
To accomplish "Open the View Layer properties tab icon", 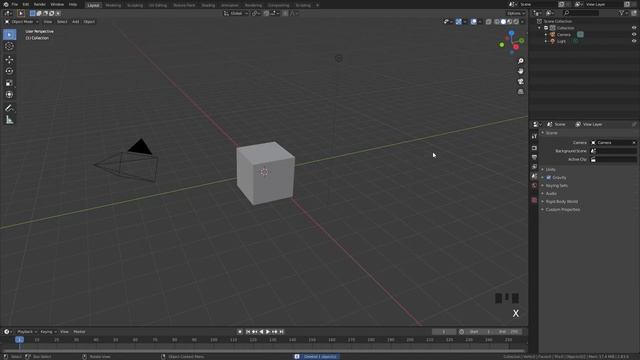I will (x=534, y=167).
